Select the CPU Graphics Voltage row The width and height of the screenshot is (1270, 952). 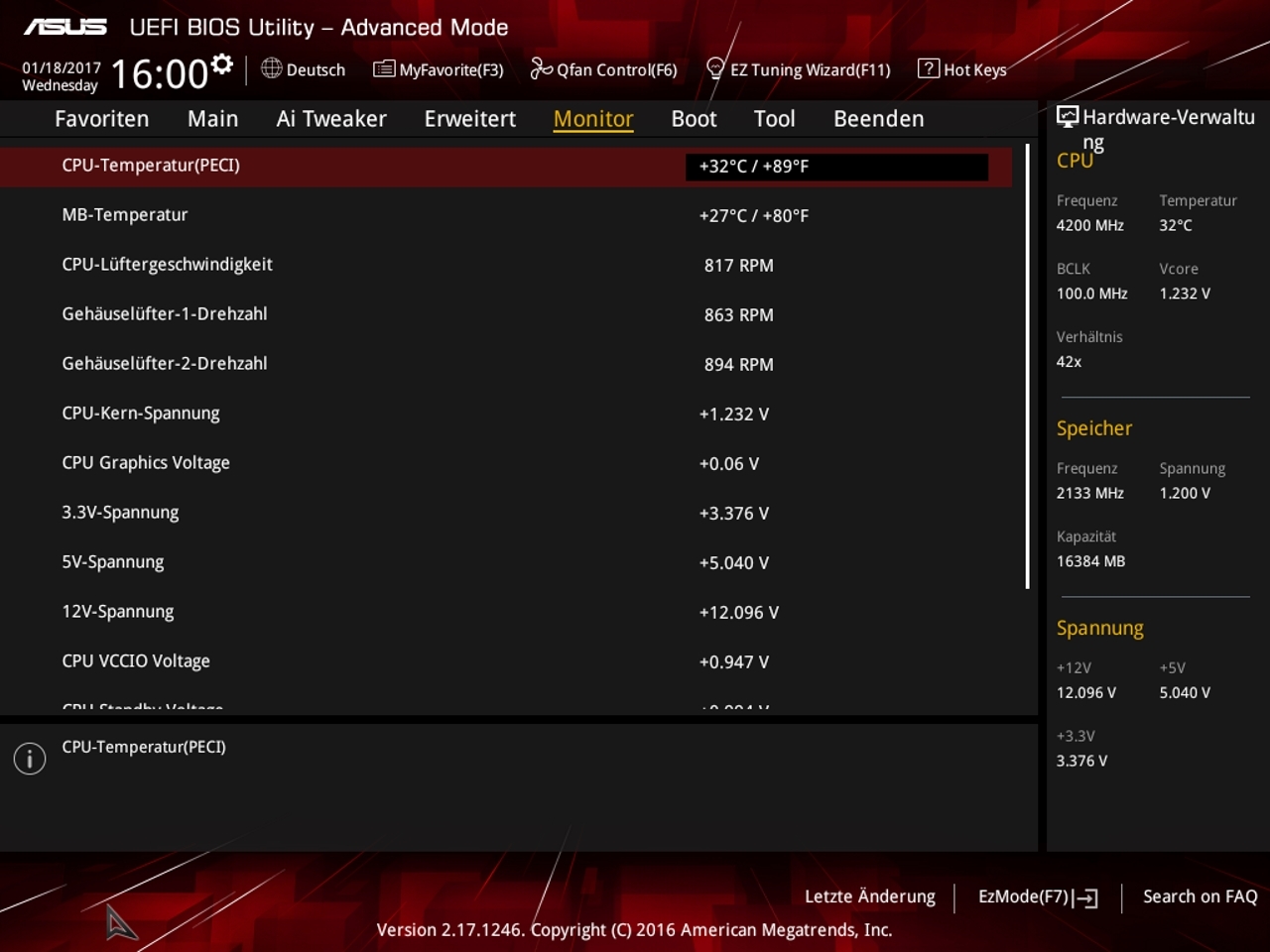[x=506, y=463]
